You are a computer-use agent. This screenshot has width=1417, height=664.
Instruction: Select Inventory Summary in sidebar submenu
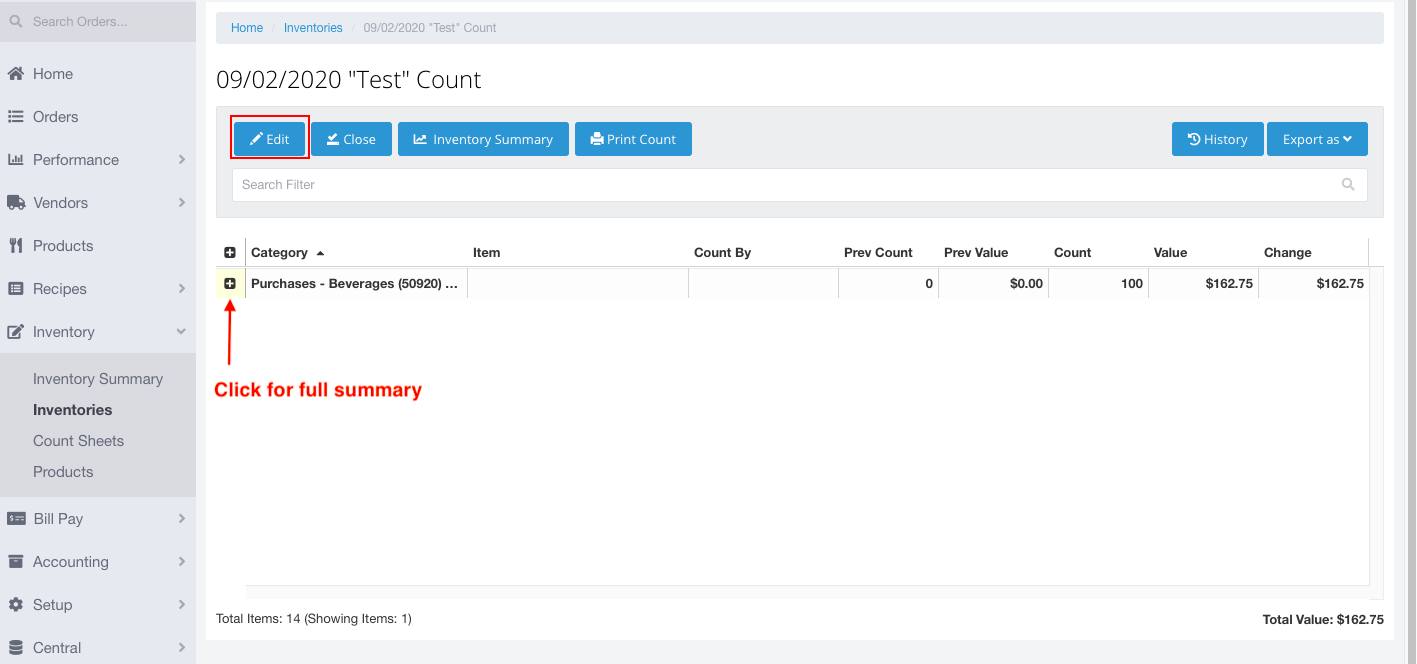pos(97,379)
